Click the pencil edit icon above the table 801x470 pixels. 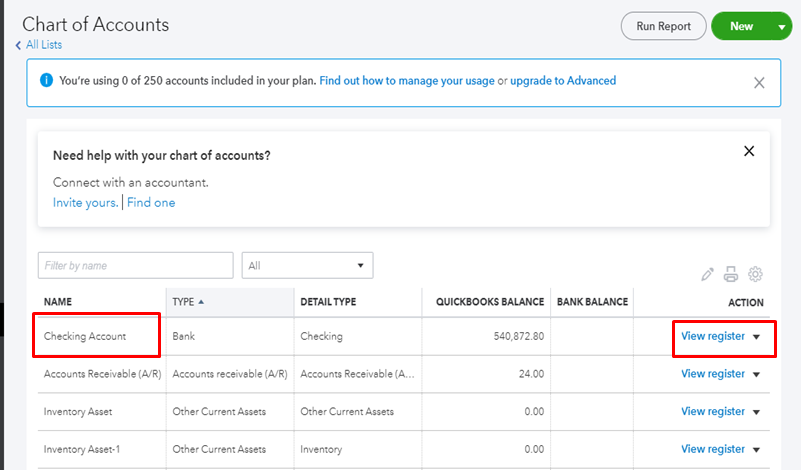click(x=708, y=274)
